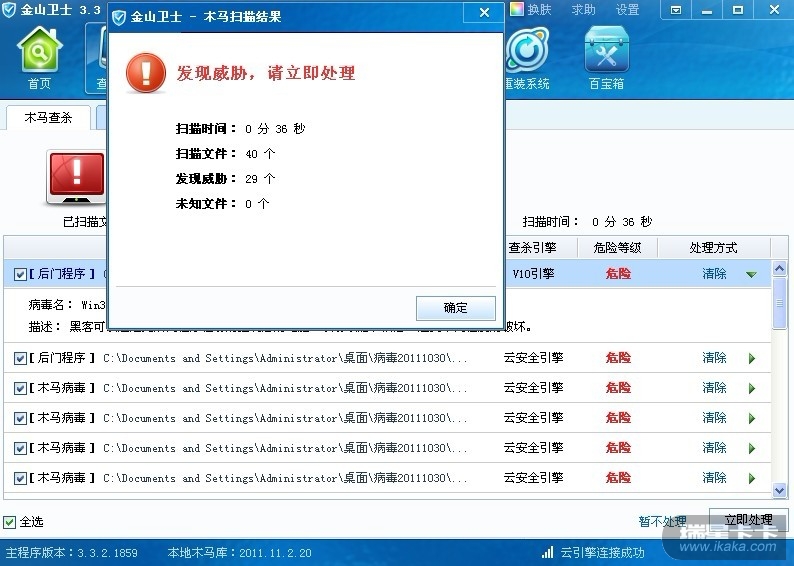The image size is (794, 566).
Task: Click the V10引擎 engine cell
Action: click(x=533, y=274)
